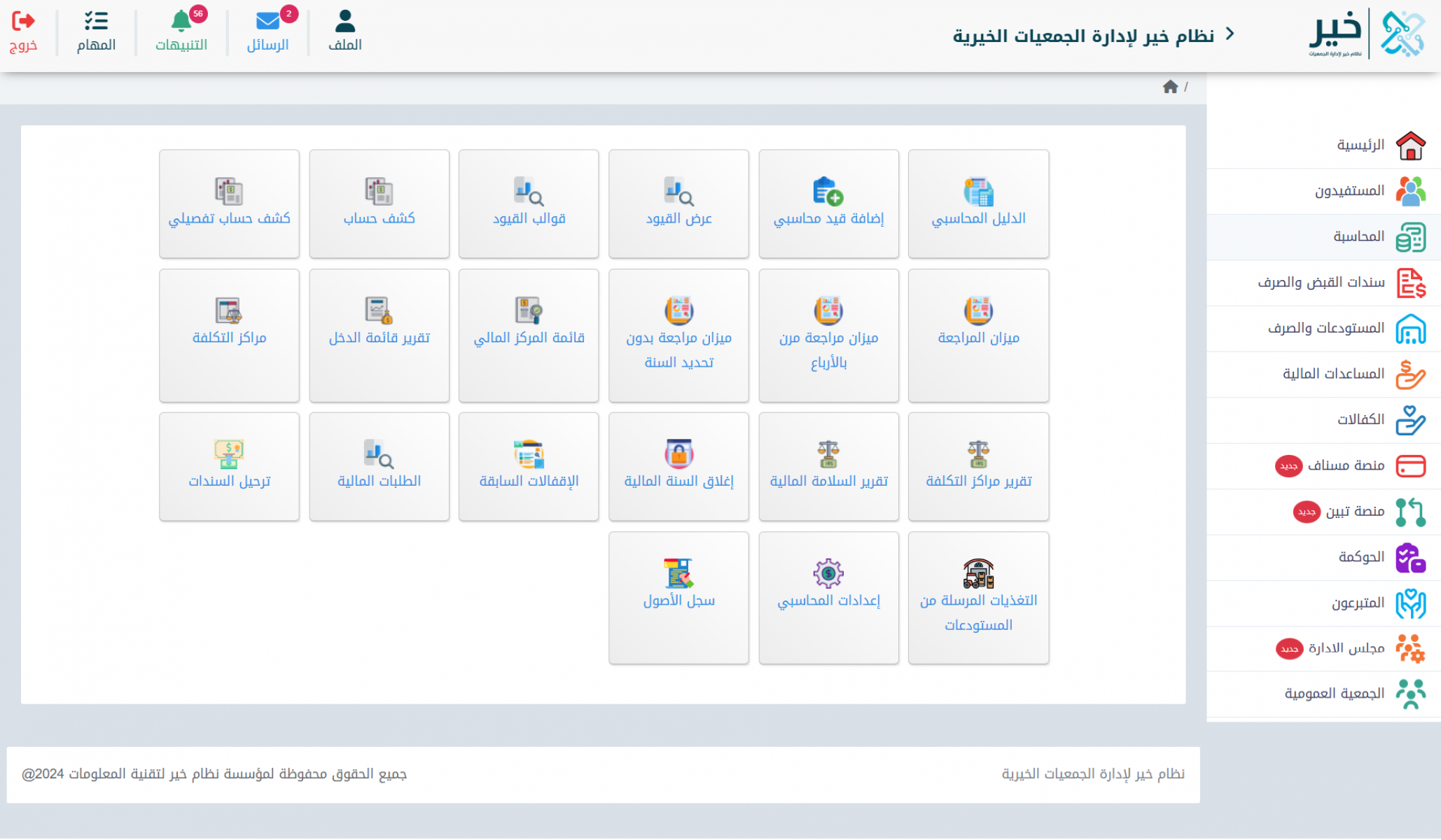Select سندات القبض والصرف sidebar item

click(x=1321, y=282)
